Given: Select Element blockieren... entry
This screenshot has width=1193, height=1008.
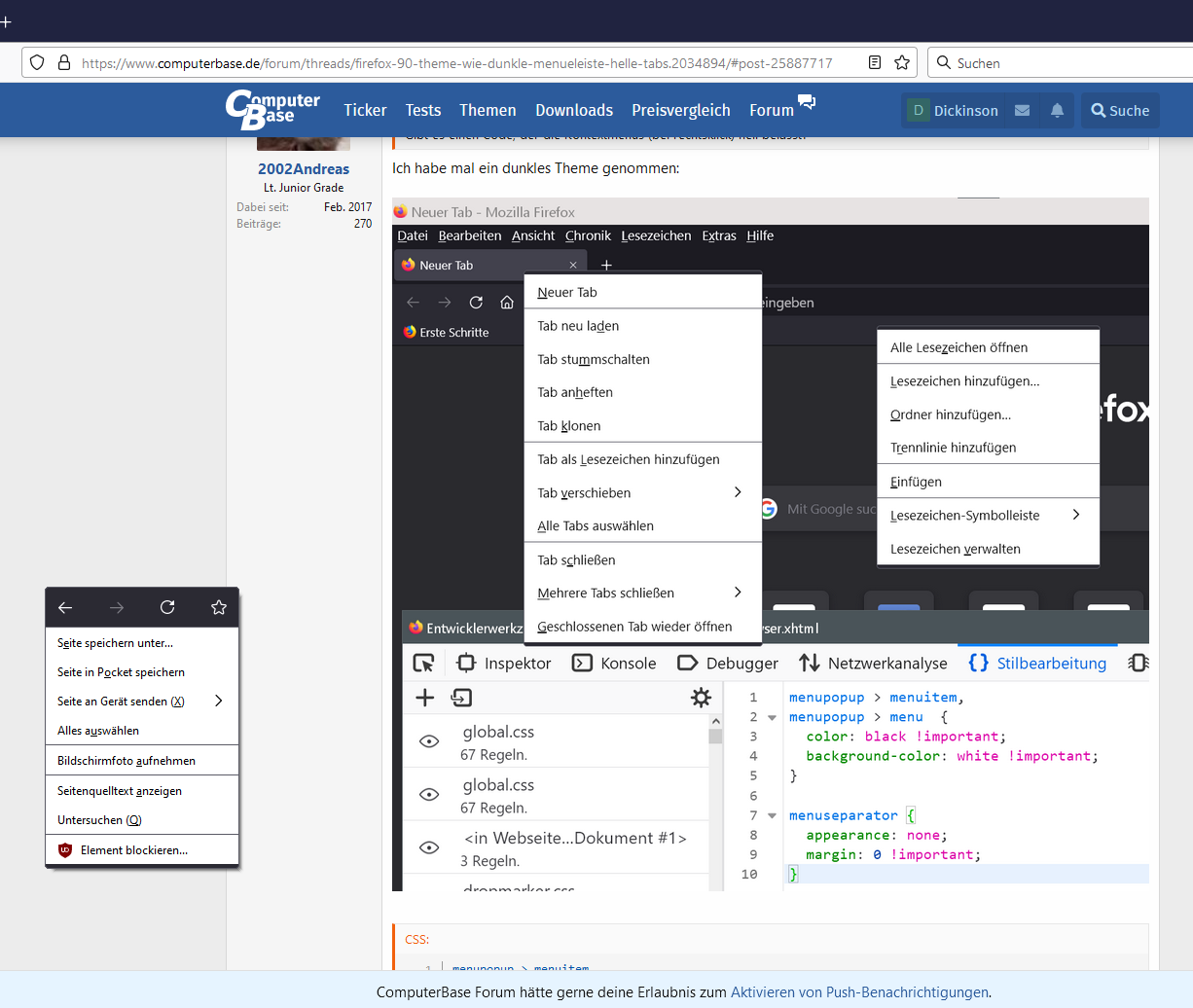Looking at the screenshot, I should coord(141,850).
